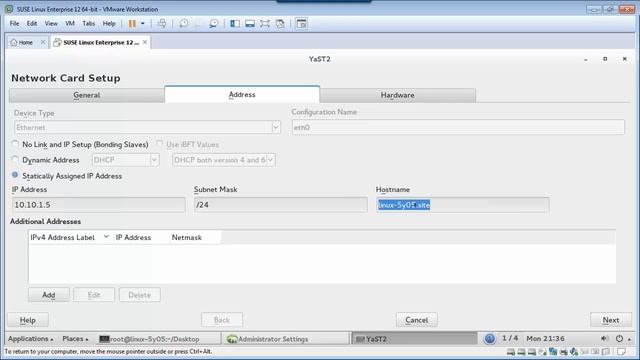Click the Delete address button

click(140, 295)
